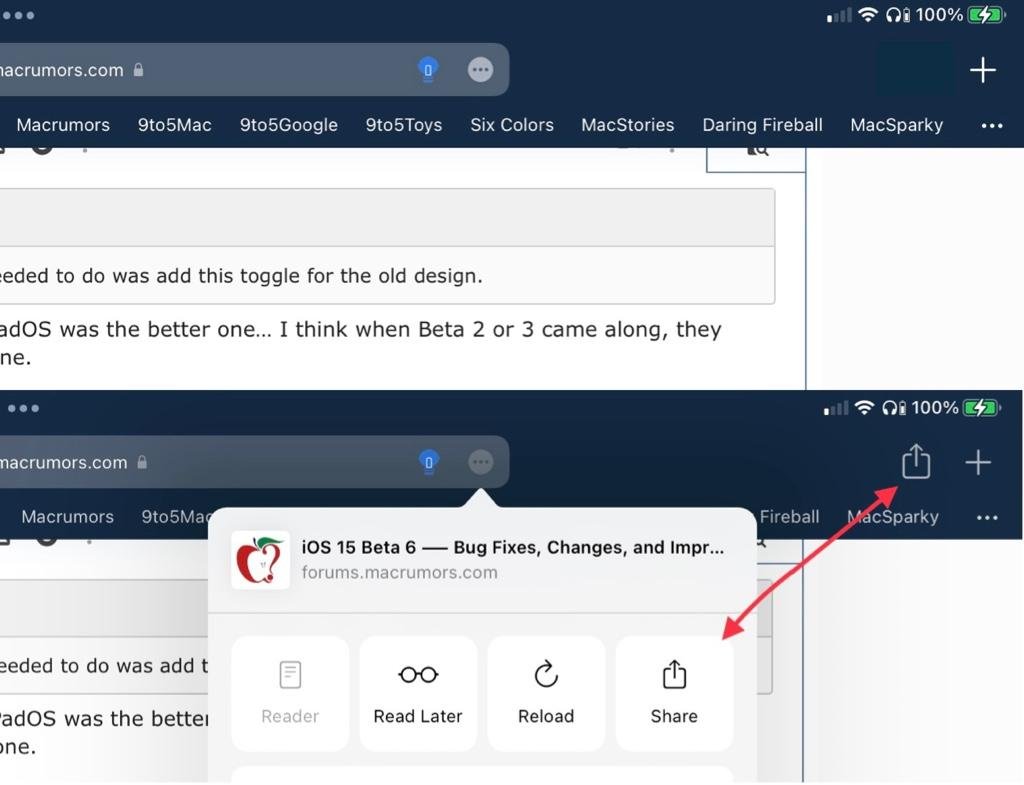The width and height of the screenshot is (1024, 785).
Task: Tap the share icon in bottom toolbar
Action: click(x=916, y=461)
